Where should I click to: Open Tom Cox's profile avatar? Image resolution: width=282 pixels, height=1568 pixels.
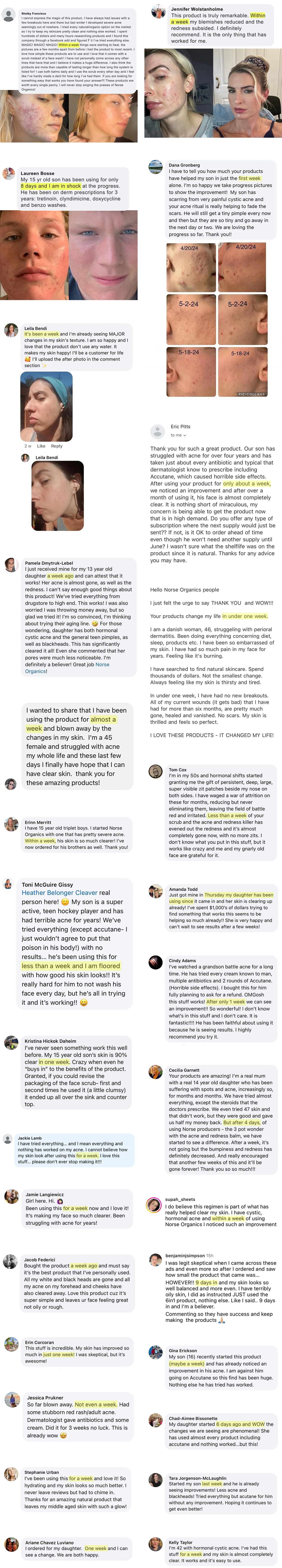[156, 772]
